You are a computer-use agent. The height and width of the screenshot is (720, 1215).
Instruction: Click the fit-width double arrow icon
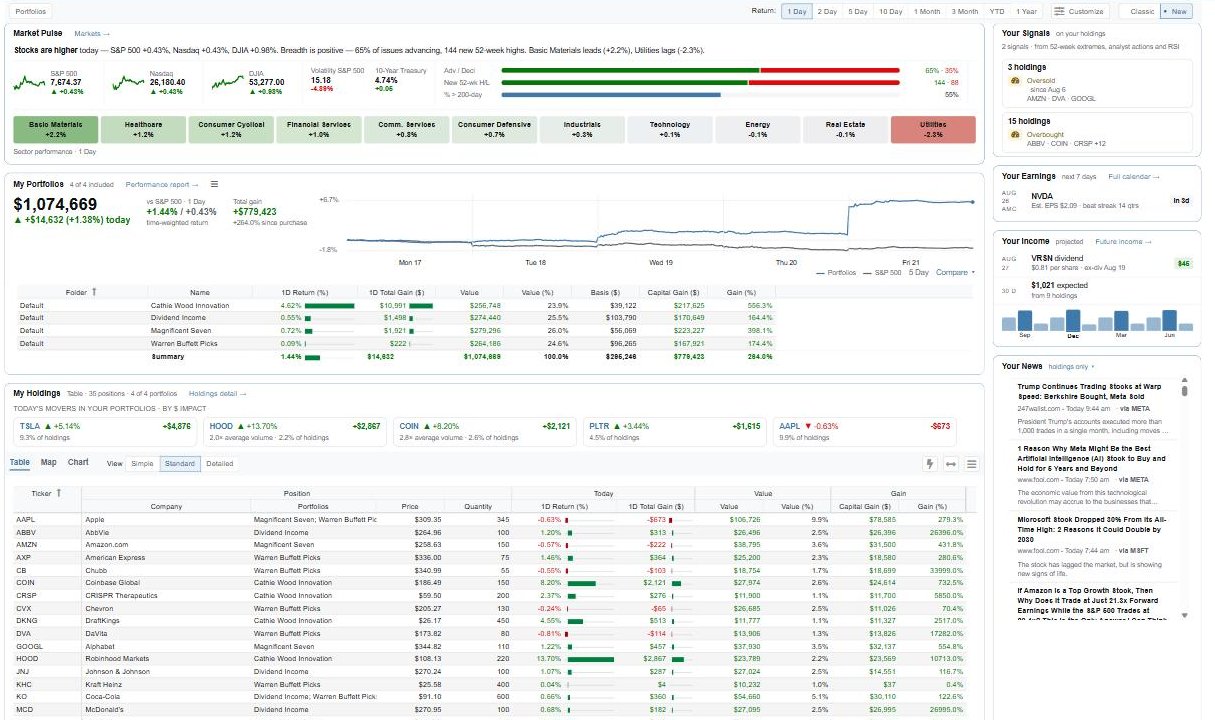coord(951,464)
